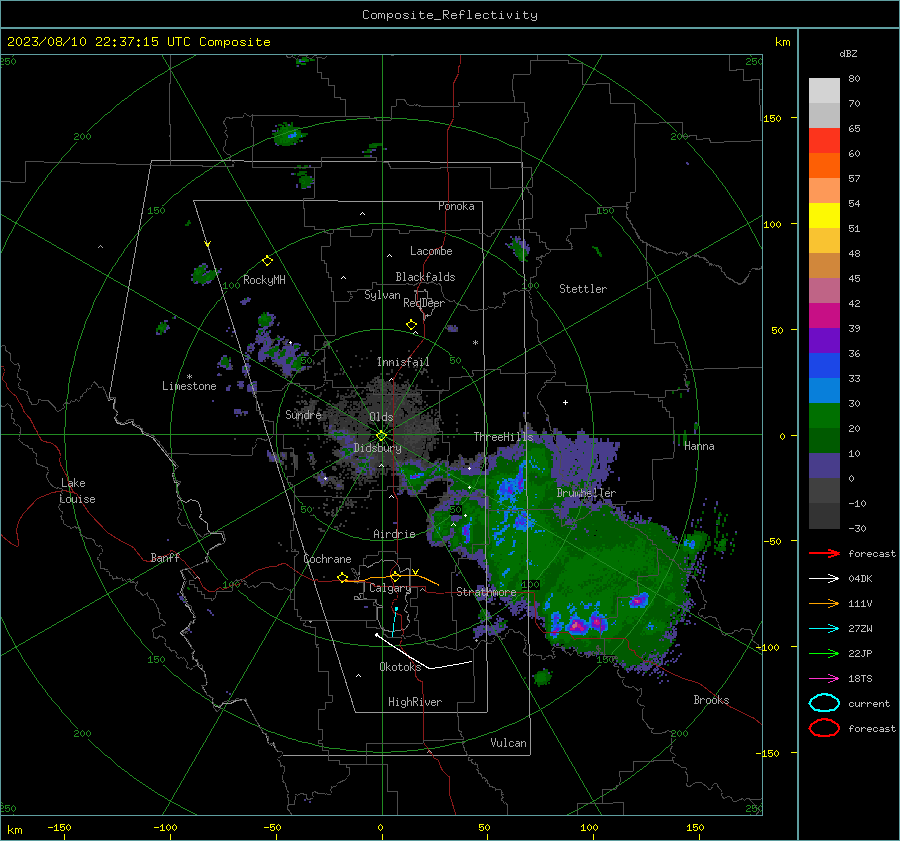
Task: Click the Vulcan city label
Action: click(509, 743)
